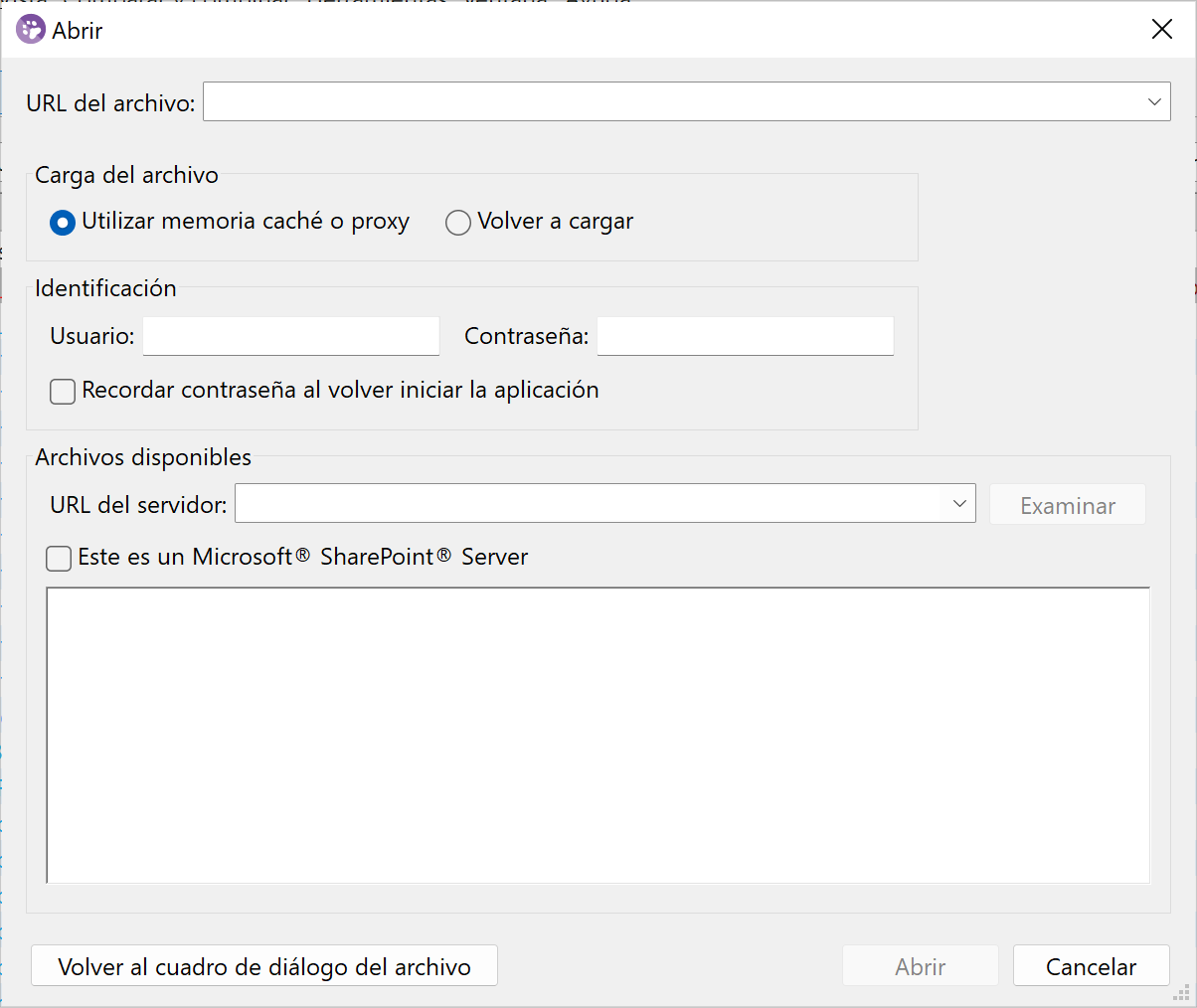
Task: Cancel the dialog with the Cancelar button
Action: (x=1091, y=966)
